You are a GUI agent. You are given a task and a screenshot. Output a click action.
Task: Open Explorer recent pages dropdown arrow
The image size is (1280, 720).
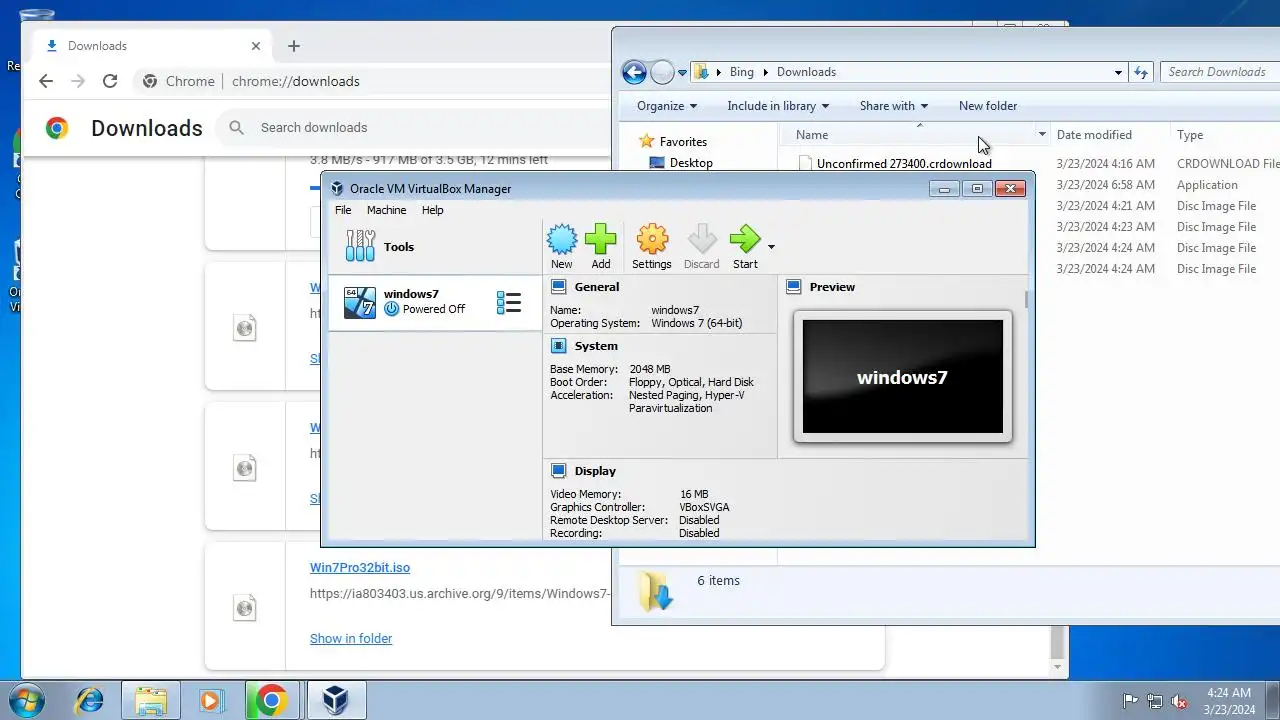pos(683,72)
